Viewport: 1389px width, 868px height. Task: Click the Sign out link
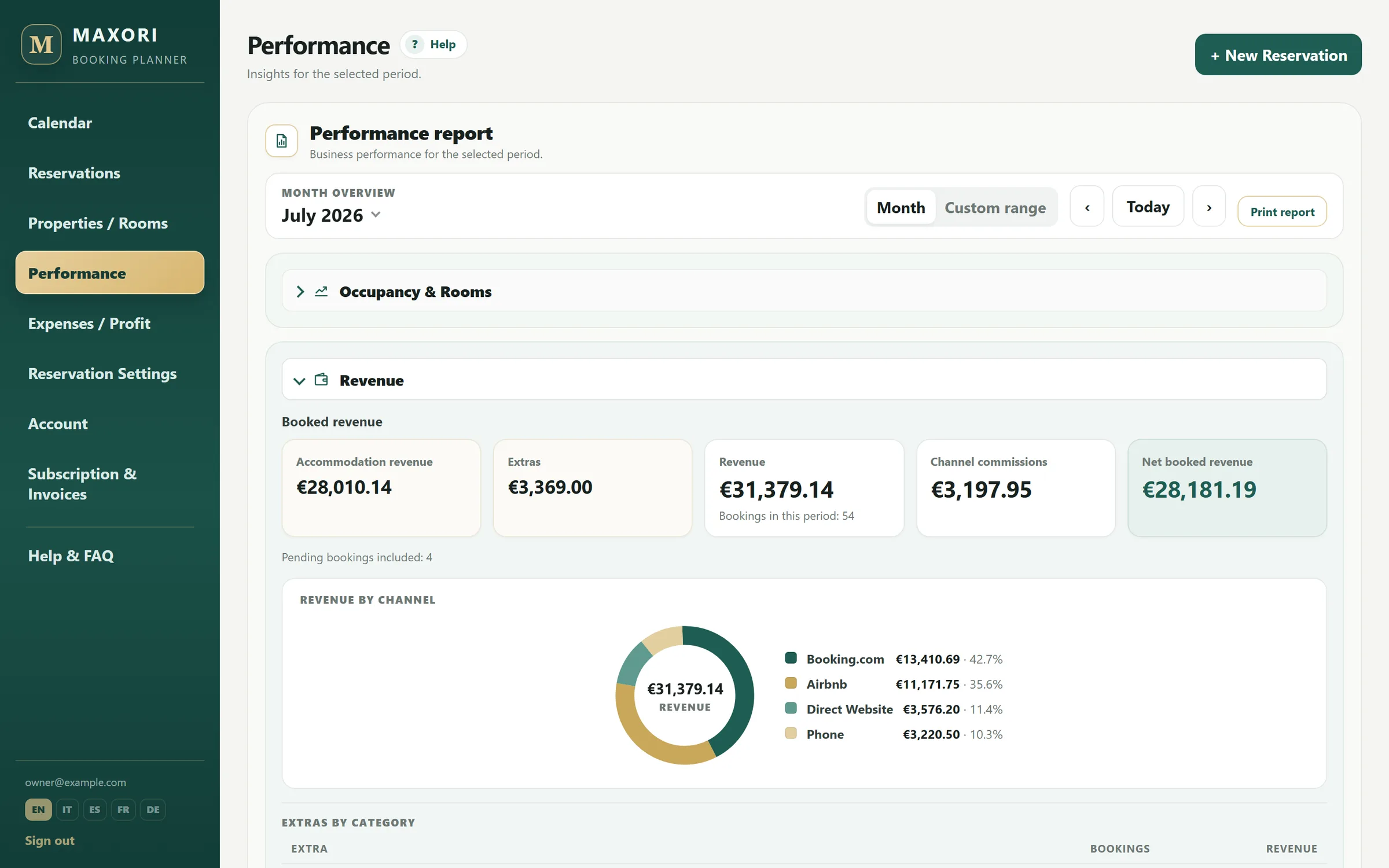coord(50,840)
